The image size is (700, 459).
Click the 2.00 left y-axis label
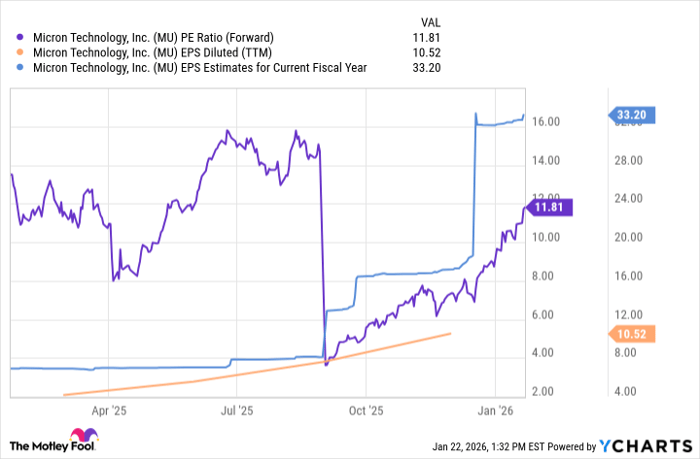coord(542,392)
